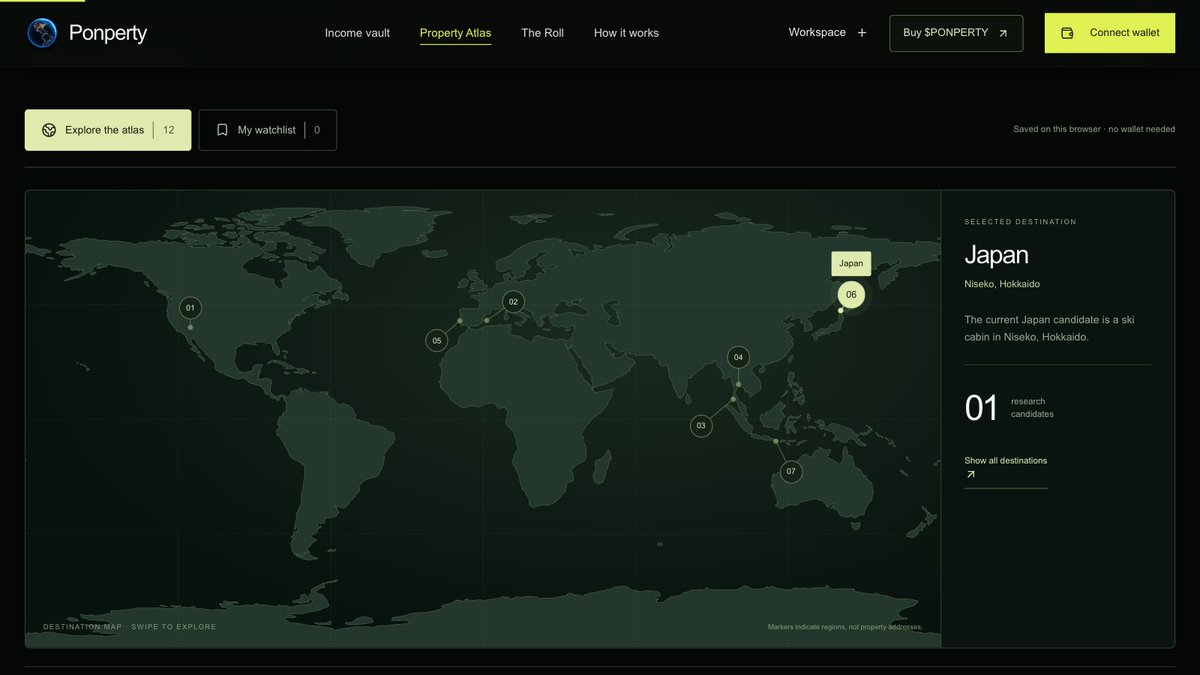
Task: Select map marker 03 near Southeast Asia
Action: point(701,426)
